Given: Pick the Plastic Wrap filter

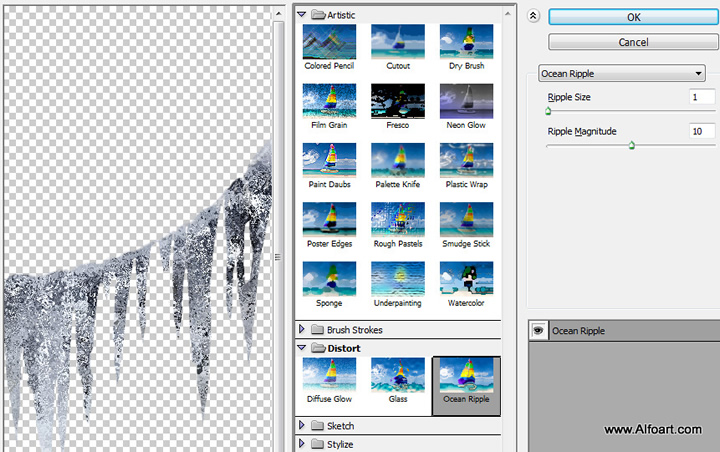Looking at the screenshot, I should pos(466,160).
